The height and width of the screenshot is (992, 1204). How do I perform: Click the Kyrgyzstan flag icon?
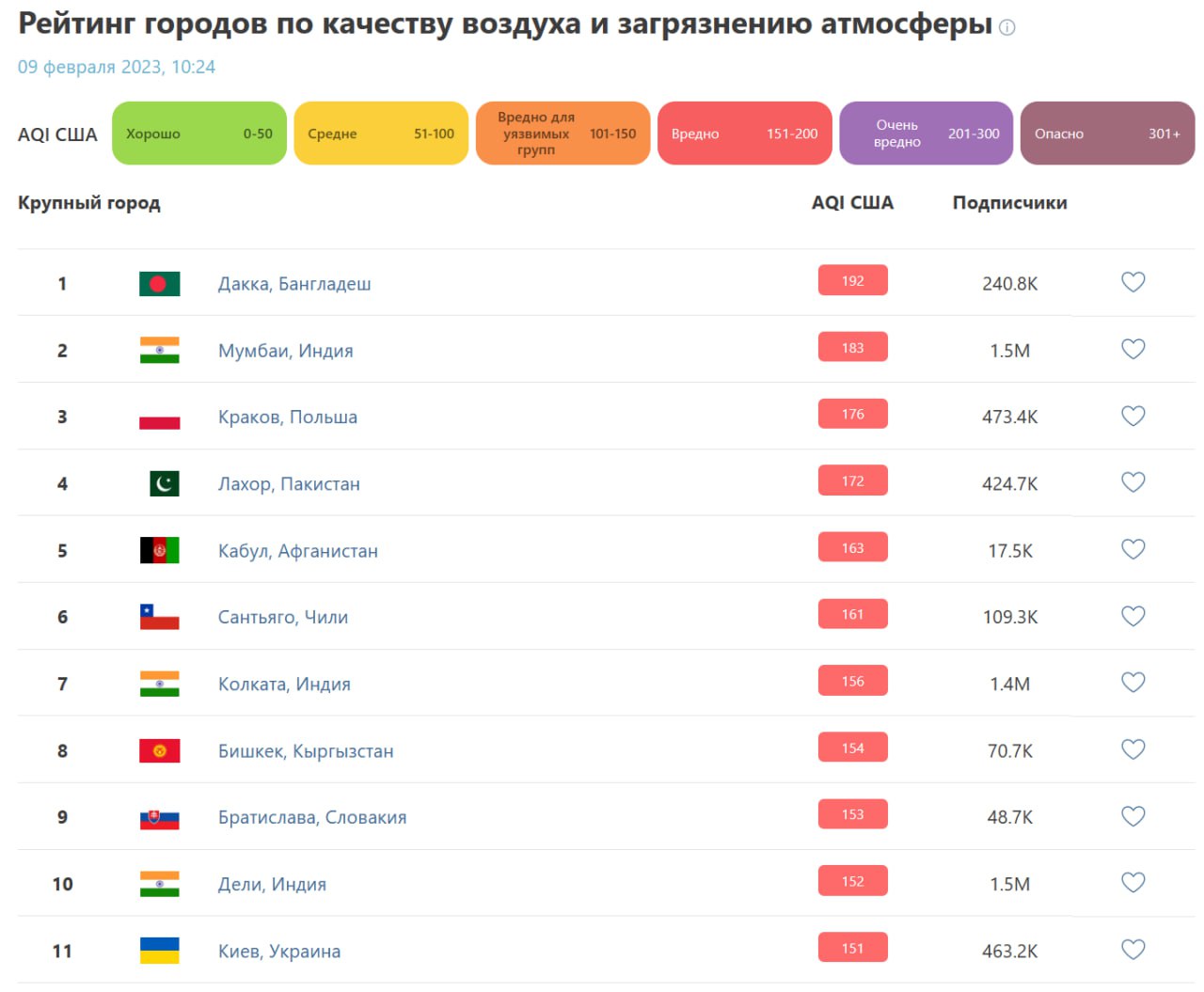[159, 750]
